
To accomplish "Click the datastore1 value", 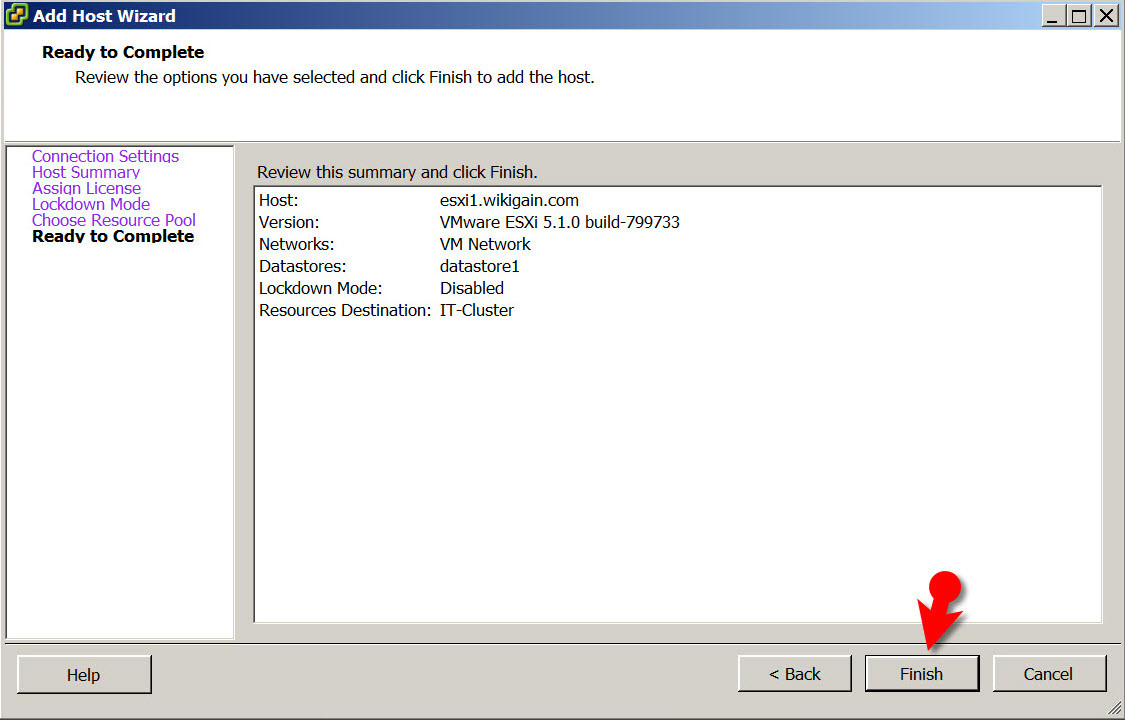I will tap(479, 267).
